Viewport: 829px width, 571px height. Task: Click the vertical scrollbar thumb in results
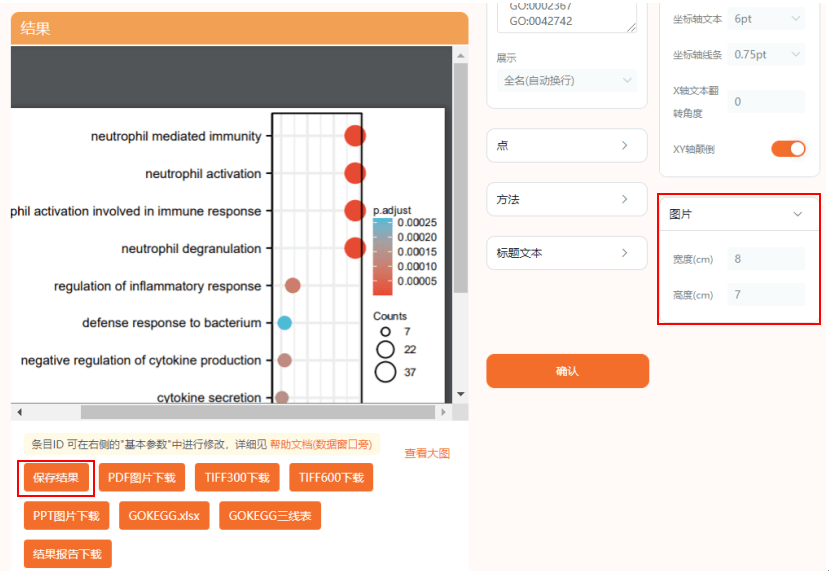(x=460, y=178)
